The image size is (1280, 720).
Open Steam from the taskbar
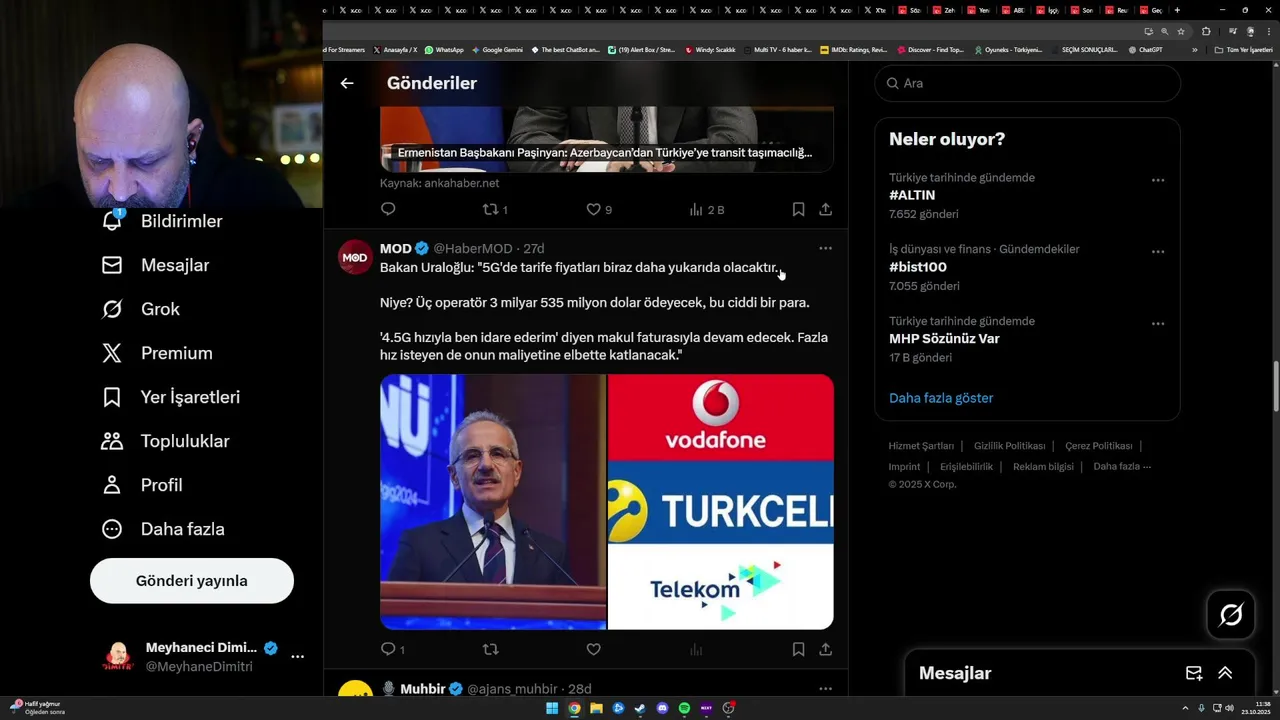pos(640,708)
